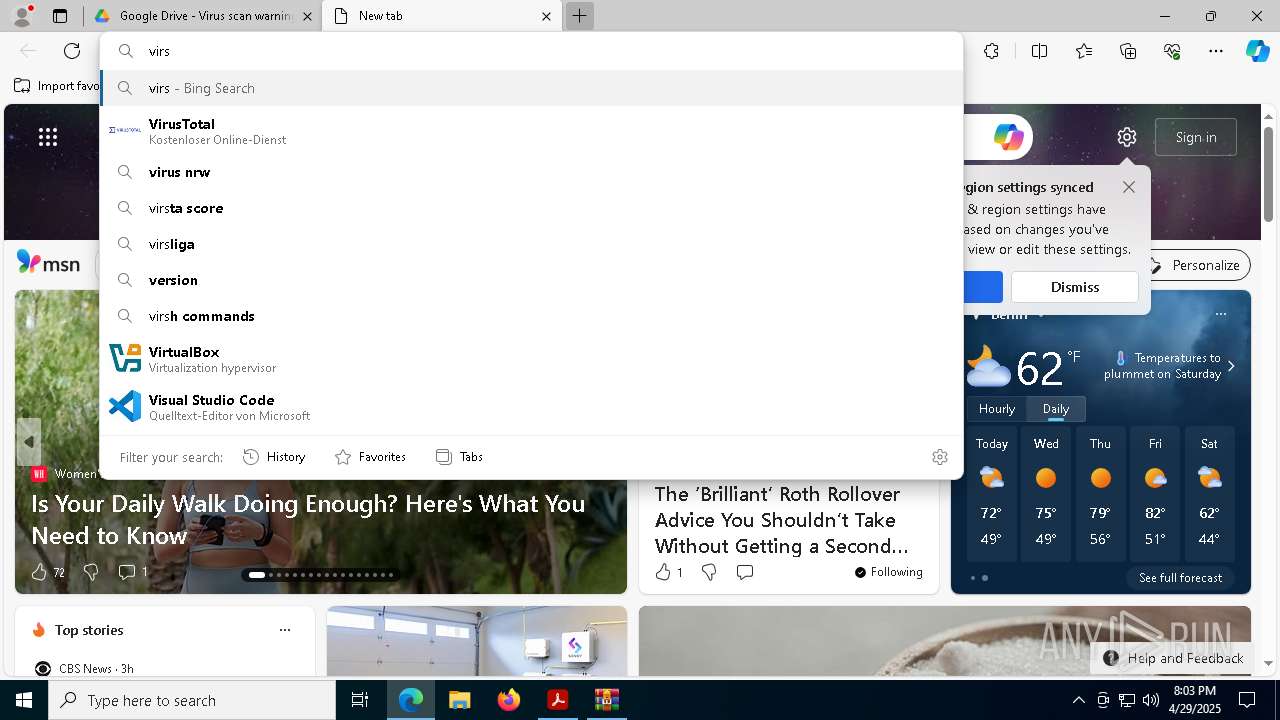Open the Copilot sidebar icon
This screenshot has height=720, width=1280.
tap(1257, 51)
